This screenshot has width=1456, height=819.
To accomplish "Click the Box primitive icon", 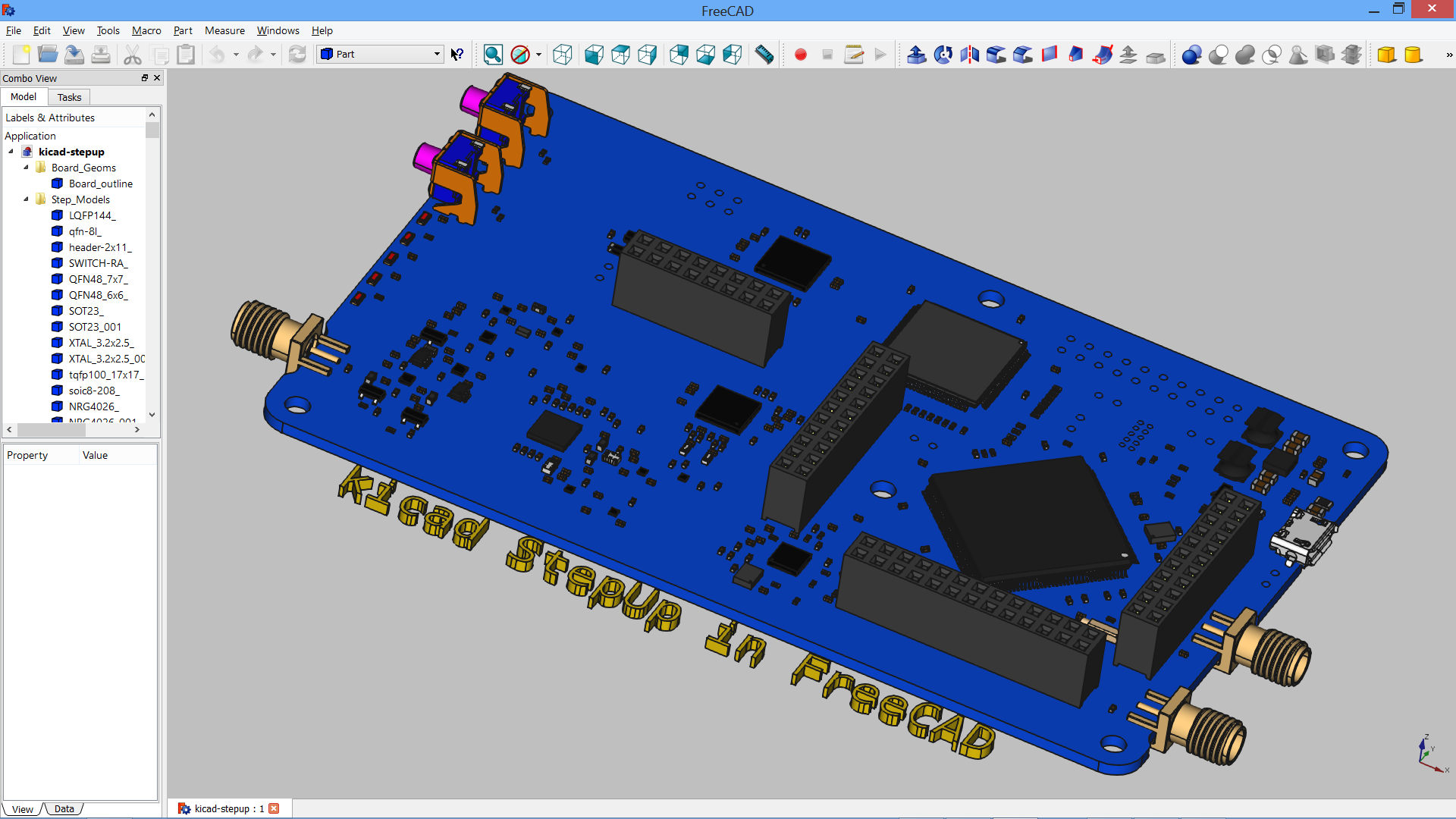I will [x=1386, y=54].
